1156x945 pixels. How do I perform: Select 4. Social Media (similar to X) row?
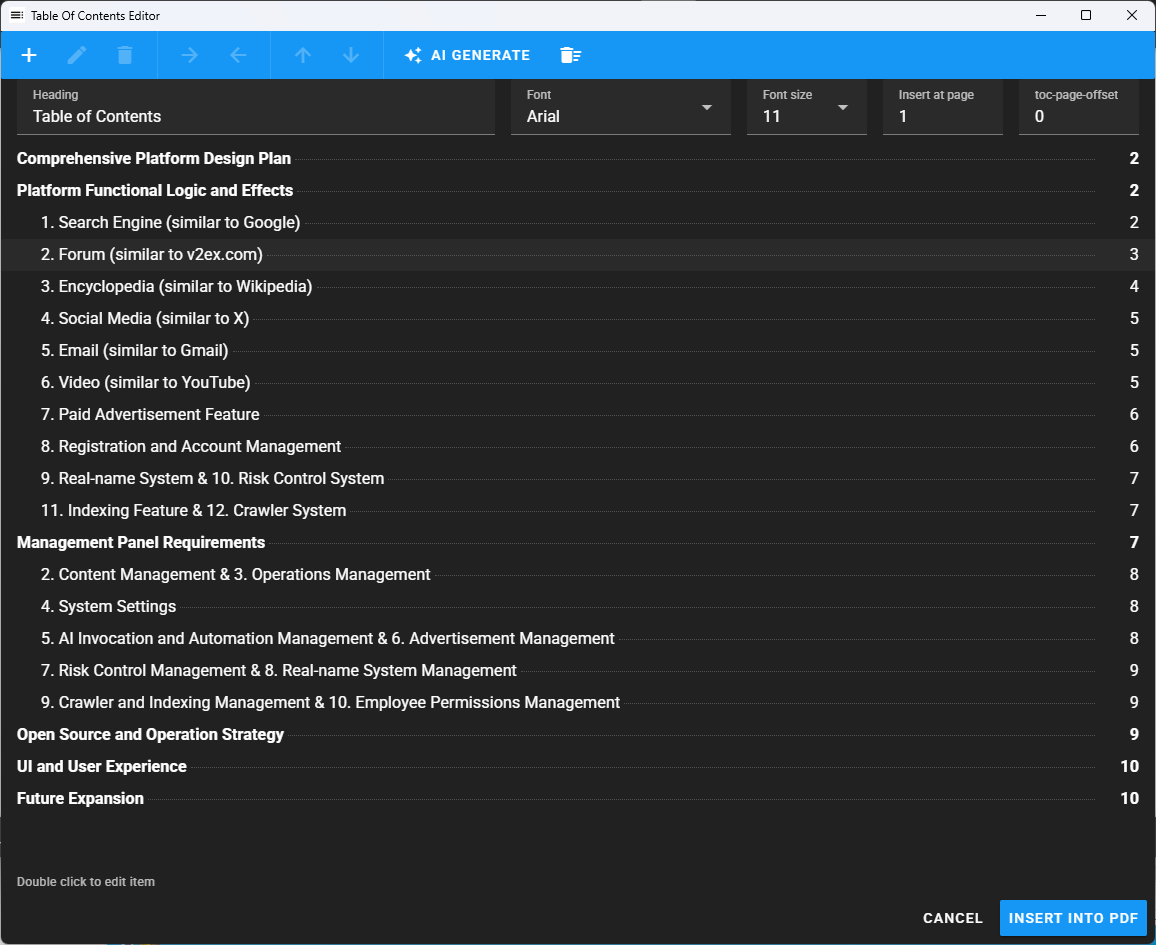pyautogui.click(x=578, y=318)
